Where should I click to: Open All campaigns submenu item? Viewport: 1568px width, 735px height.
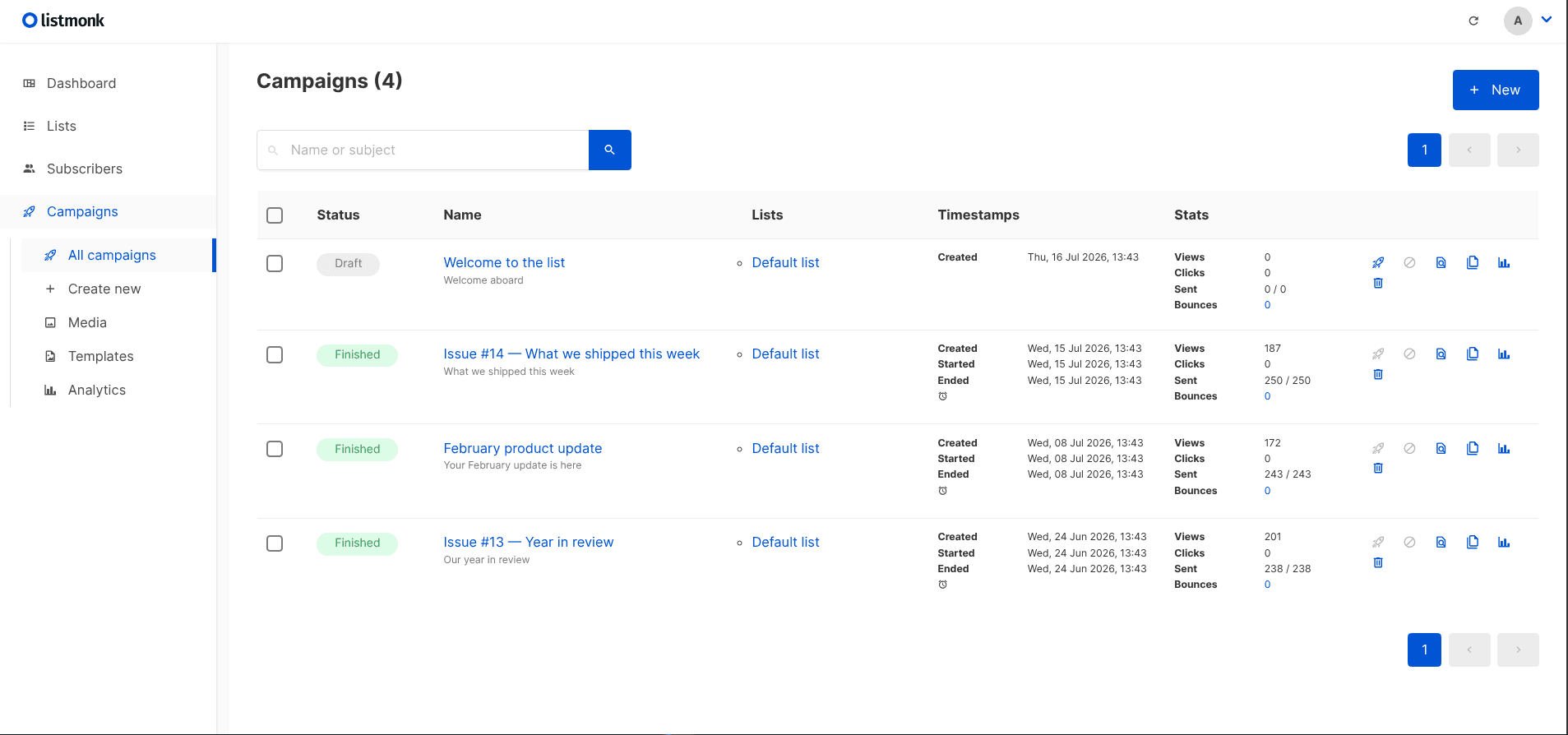(118, 255)
